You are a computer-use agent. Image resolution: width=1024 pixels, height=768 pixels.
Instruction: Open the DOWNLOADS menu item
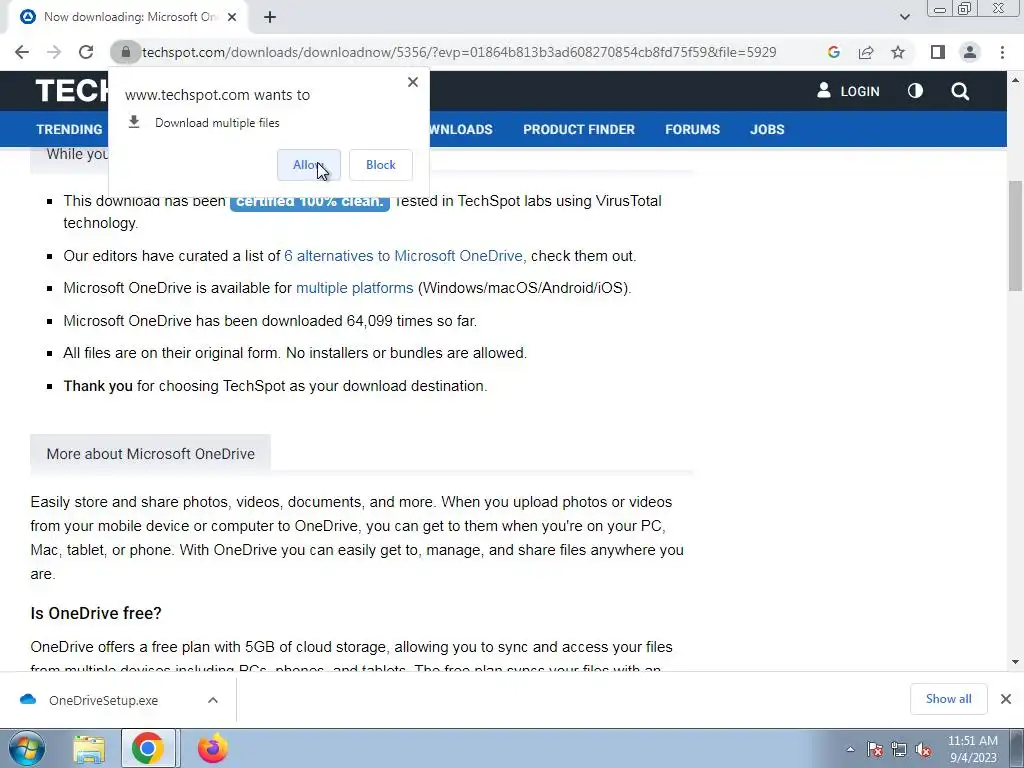pos(461,129)
